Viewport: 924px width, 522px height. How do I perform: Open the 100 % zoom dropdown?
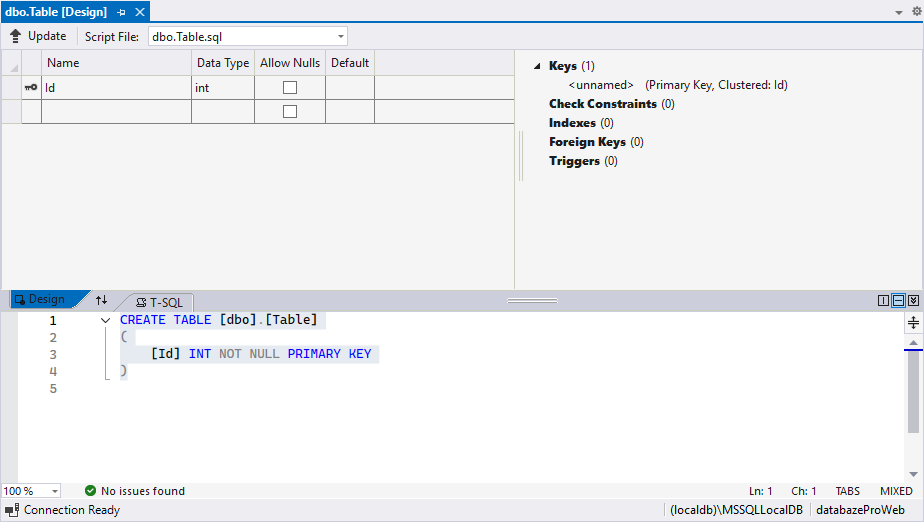(x=54, y=491)
